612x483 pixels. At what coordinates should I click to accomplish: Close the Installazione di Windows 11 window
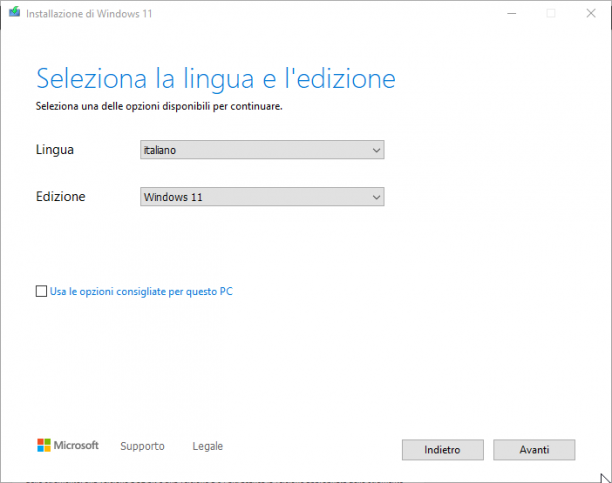tap(591, 14)
